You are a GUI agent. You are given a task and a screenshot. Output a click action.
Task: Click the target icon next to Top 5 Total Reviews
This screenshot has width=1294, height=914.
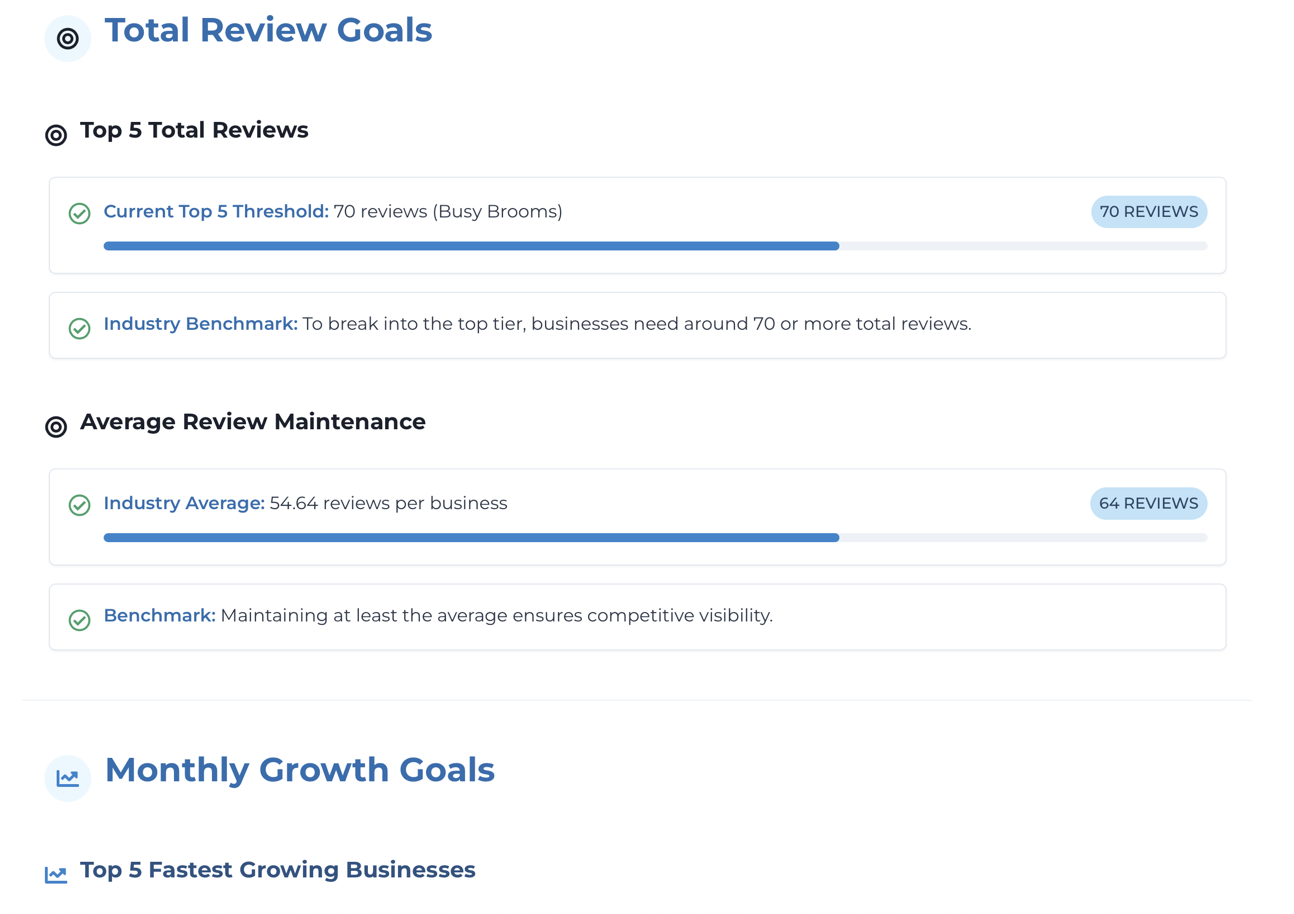coord(56,135)
